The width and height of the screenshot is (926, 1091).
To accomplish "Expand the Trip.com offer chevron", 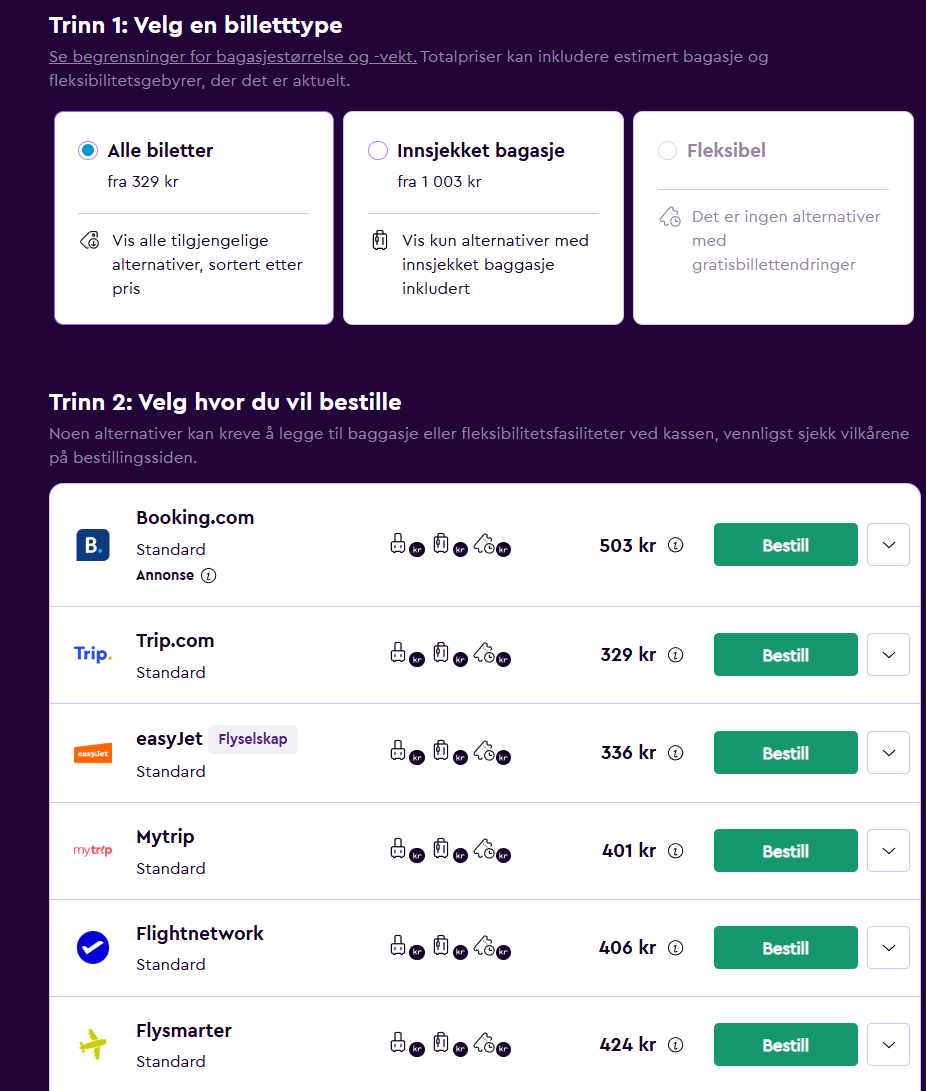I will coord(888,655).
